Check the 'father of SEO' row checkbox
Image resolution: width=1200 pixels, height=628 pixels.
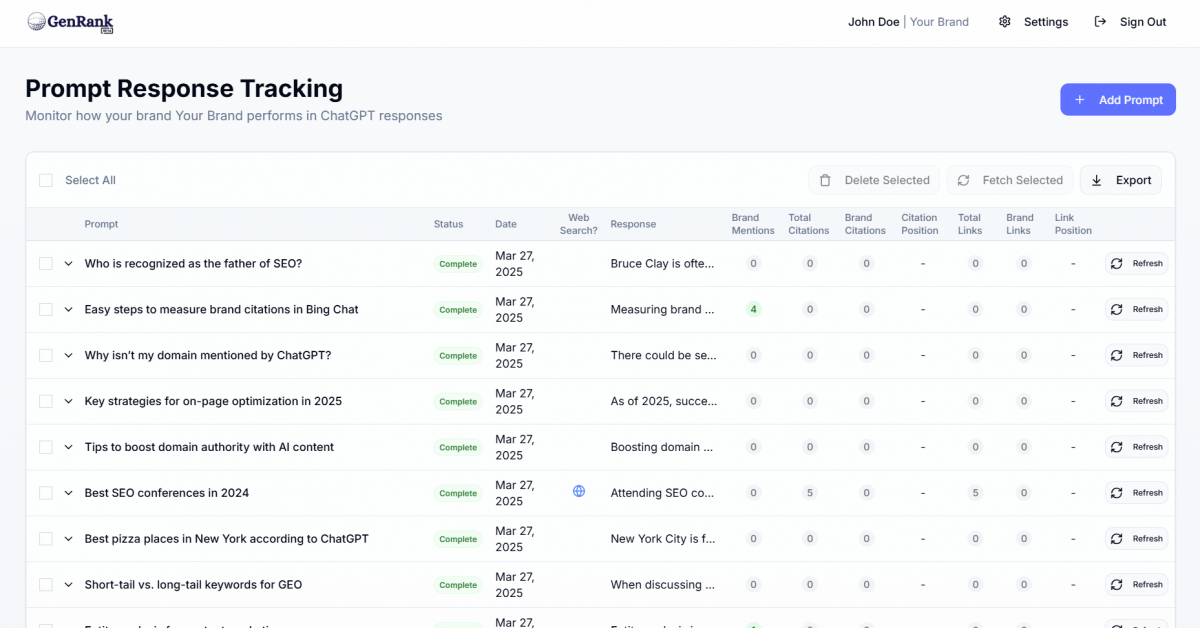(x=46, y=264)
